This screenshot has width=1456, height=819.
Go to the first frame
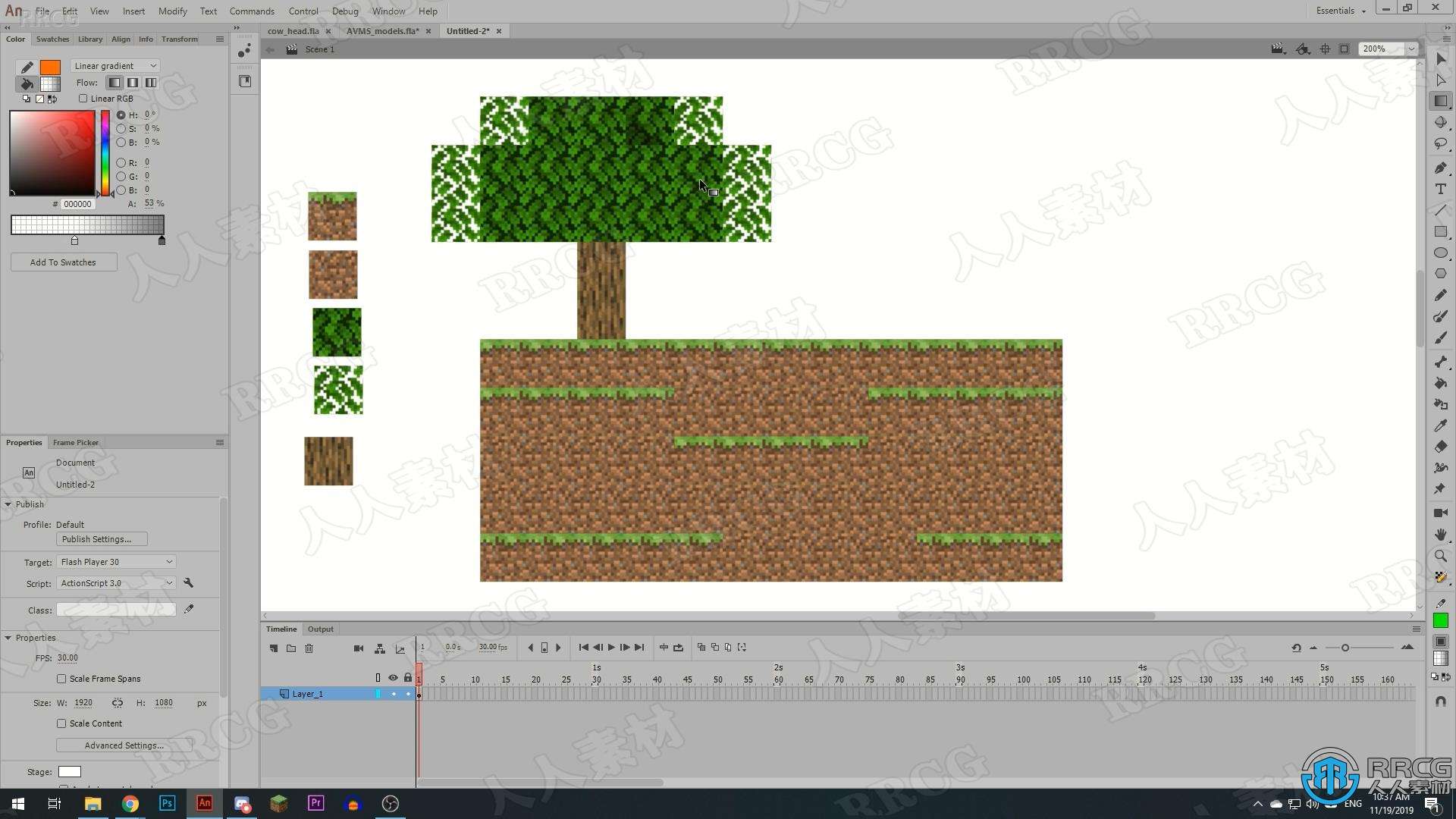pyautogui.click(x=583, y=648)
